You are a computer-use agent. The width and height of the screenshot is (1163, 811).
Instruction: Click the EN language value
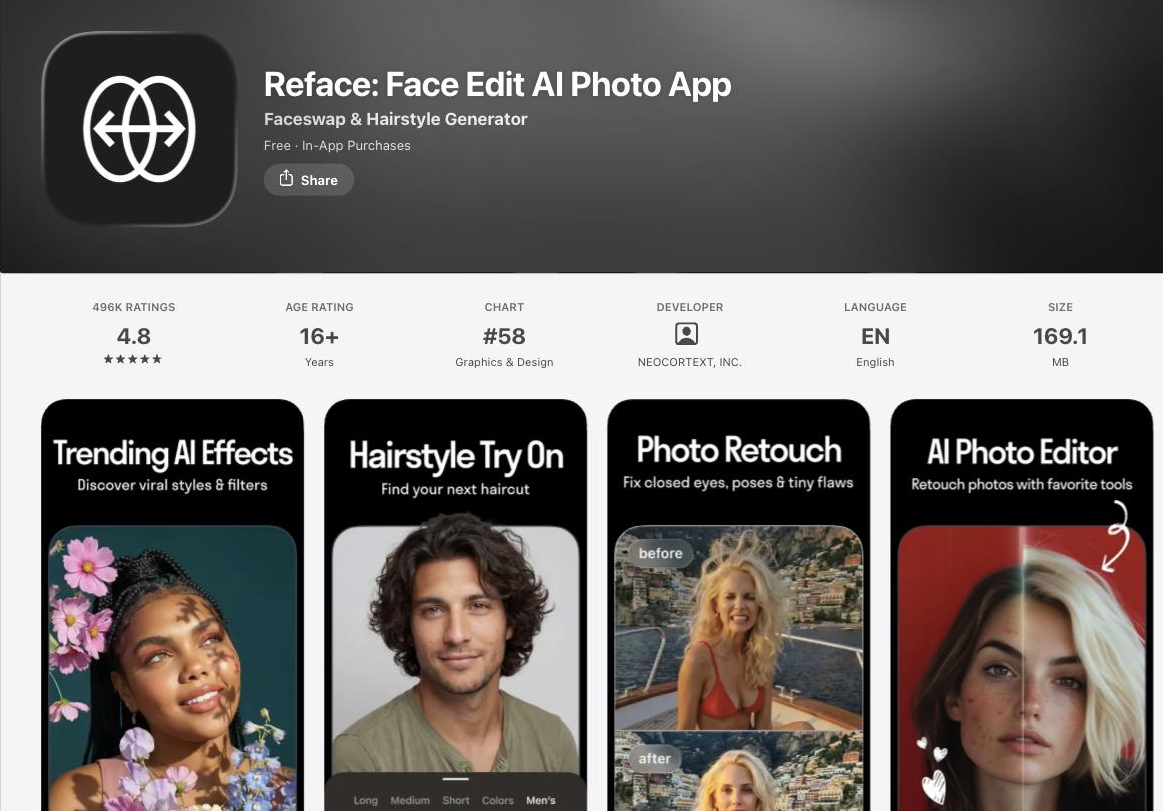click(875, 336)
